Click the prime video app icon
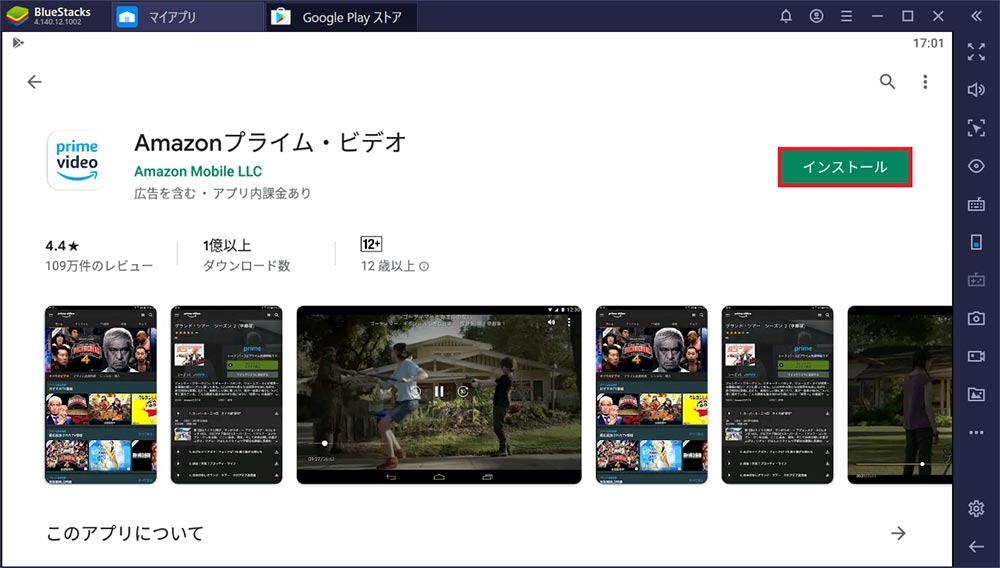1000x568 pixels. [77, 160]
